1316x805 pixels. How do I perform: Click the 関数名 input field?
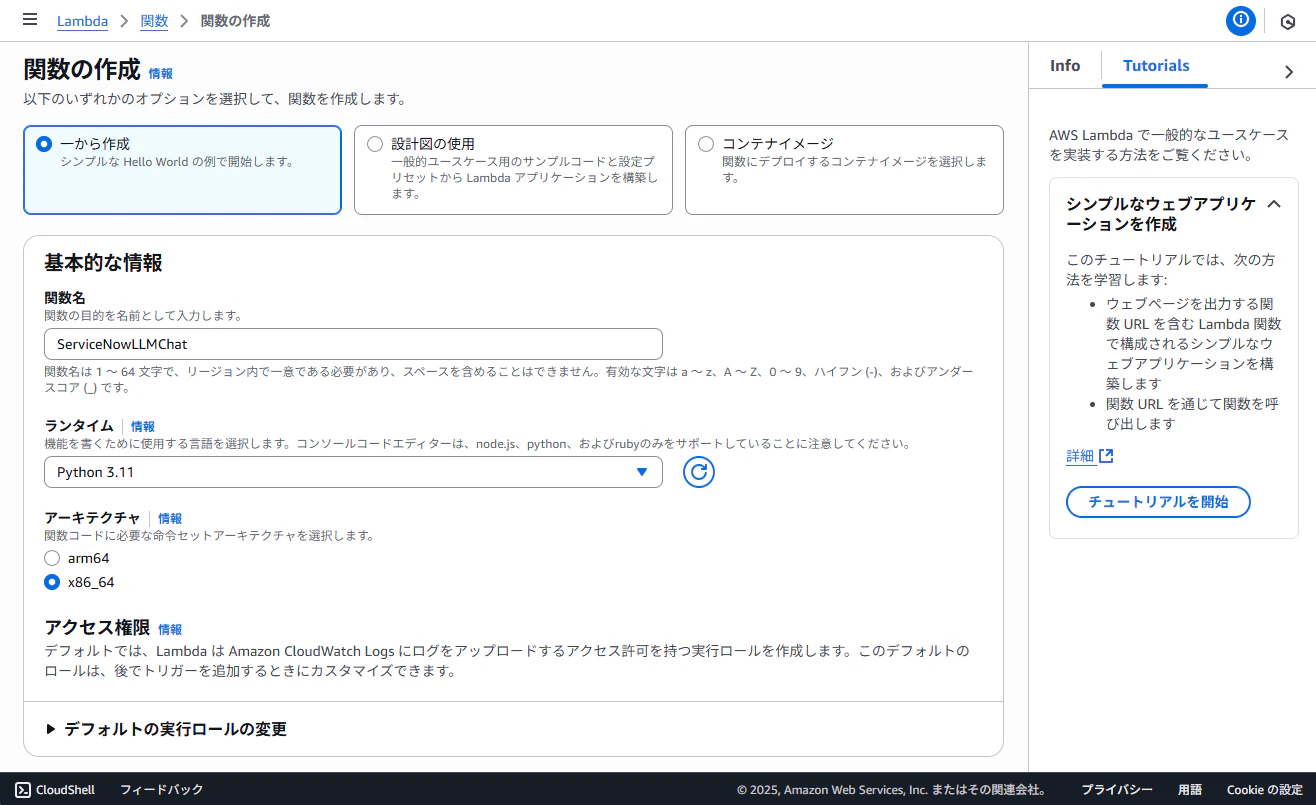tap(353, 344)
